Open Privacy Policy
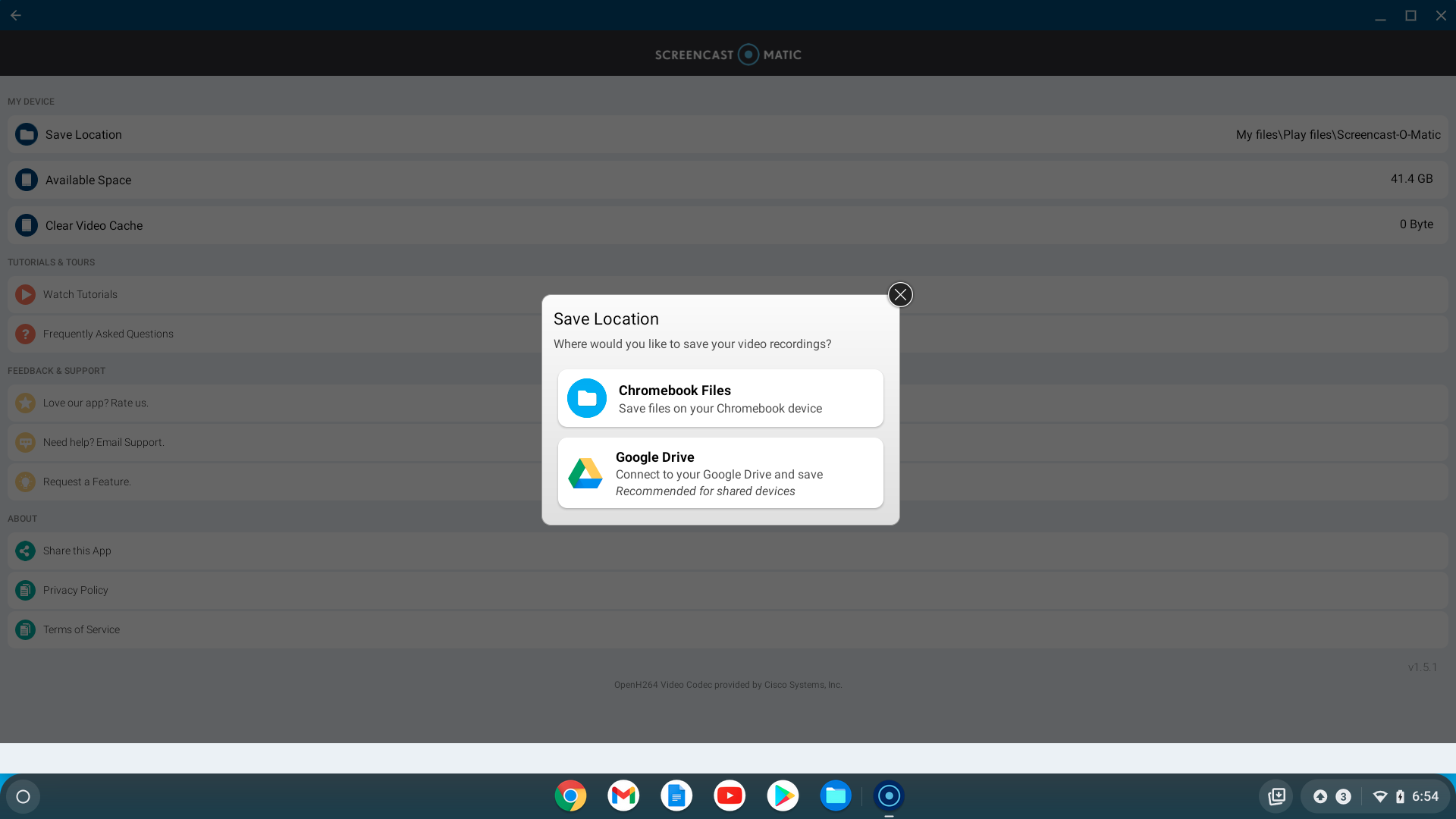 (728, 590)
